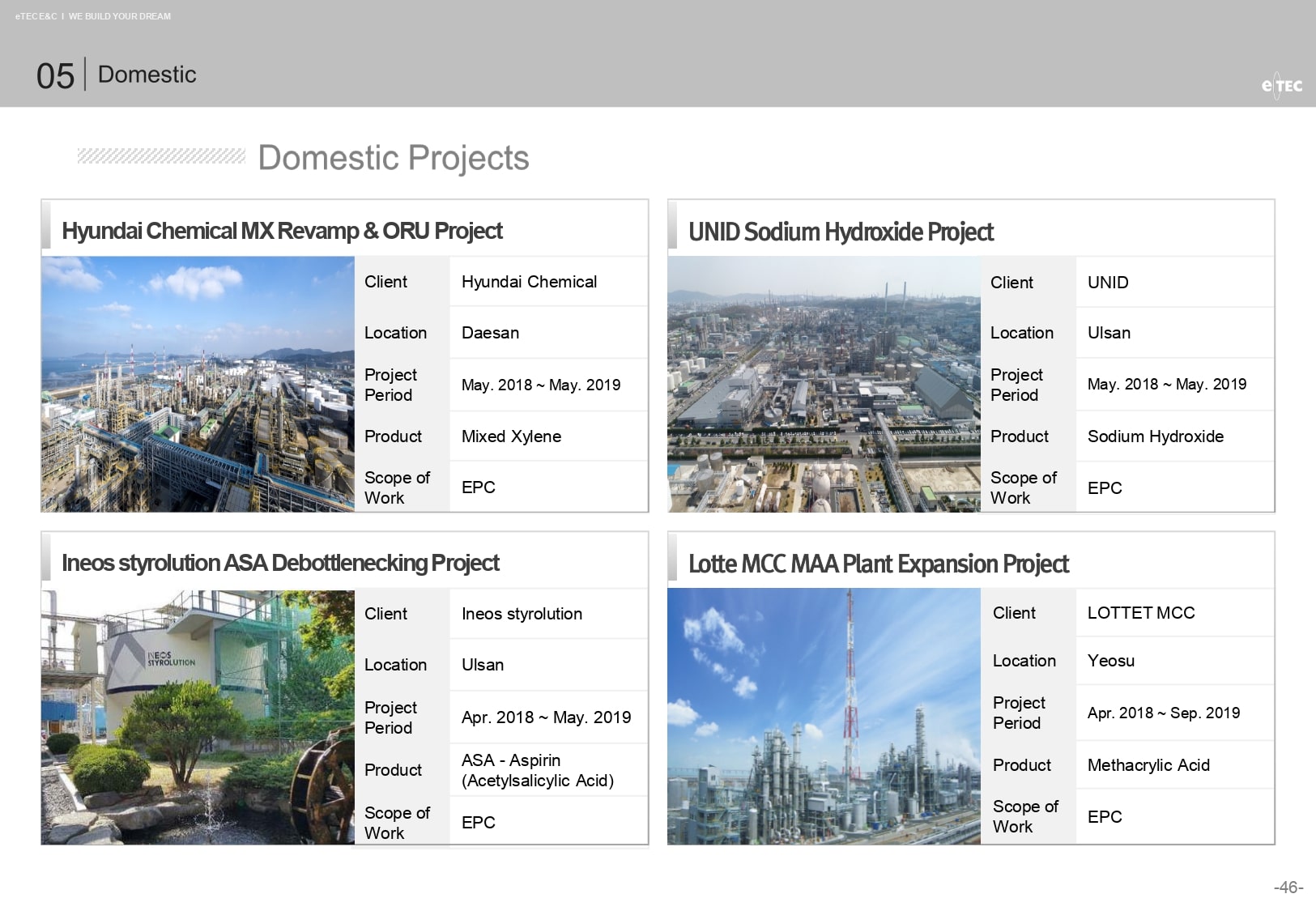Click 'May. 2018 ~ May. 2019' in Hyundai table
Screen dimensions: 1316x911
[541, 385]
